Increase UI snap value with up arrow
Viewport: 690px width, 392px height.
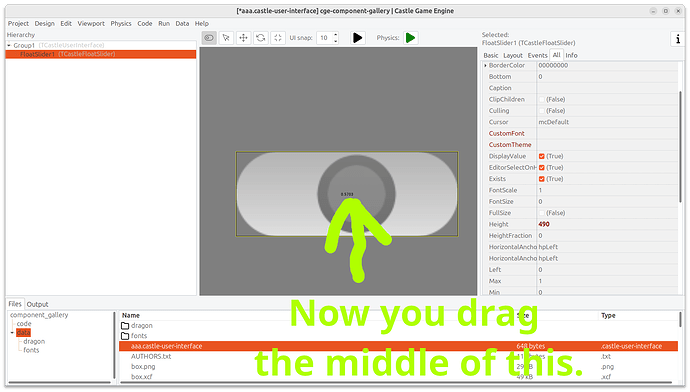pyautogui.click(x=336, y=35)
